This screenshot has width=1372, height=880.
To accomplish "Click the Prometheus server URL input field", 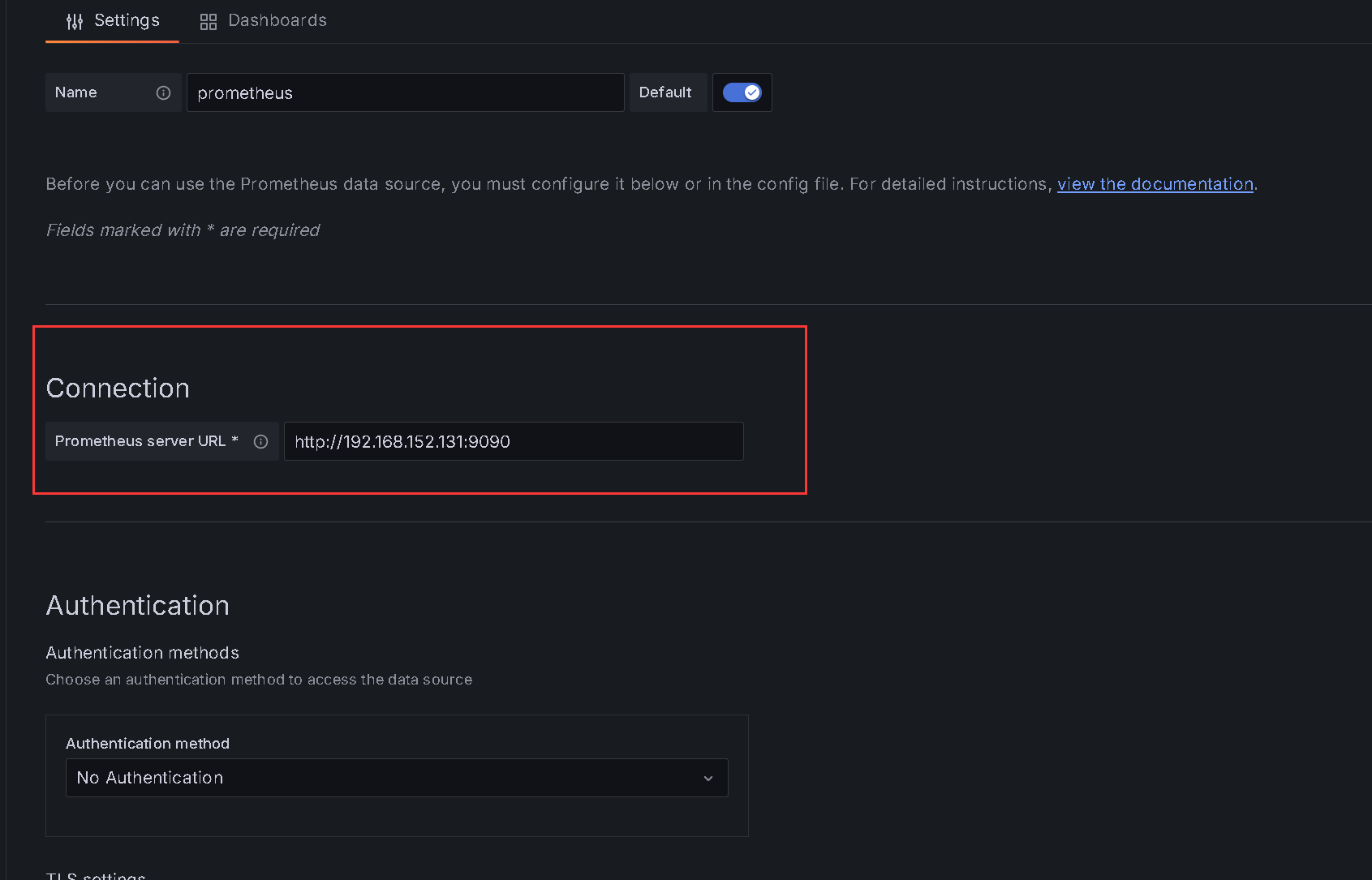I will (x=514, y=441).
